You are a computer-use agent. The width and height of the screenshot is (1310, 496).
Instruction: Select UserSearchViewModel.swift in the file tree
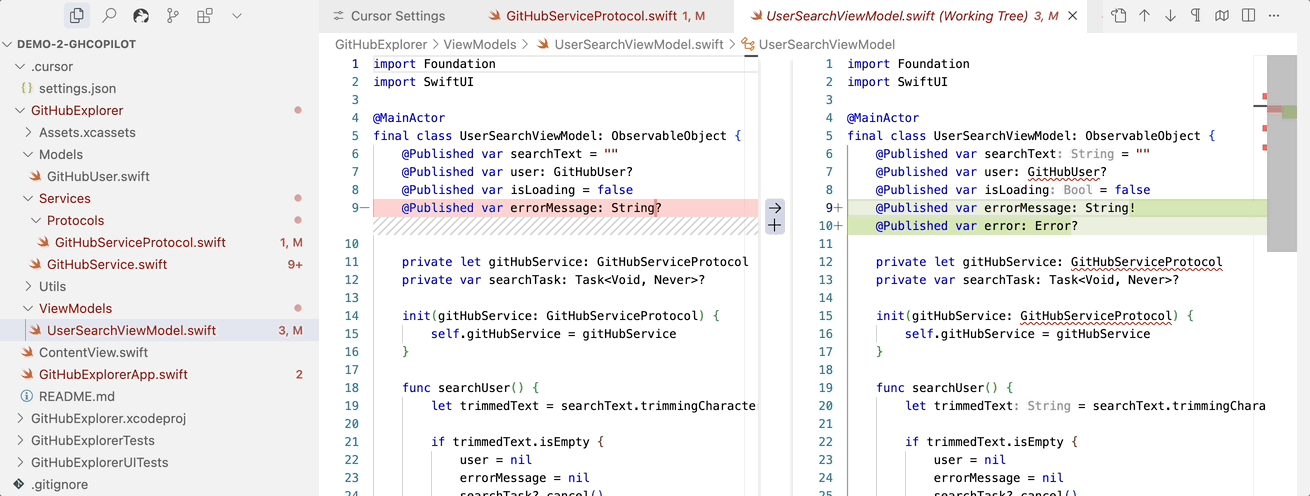point(160,330)
